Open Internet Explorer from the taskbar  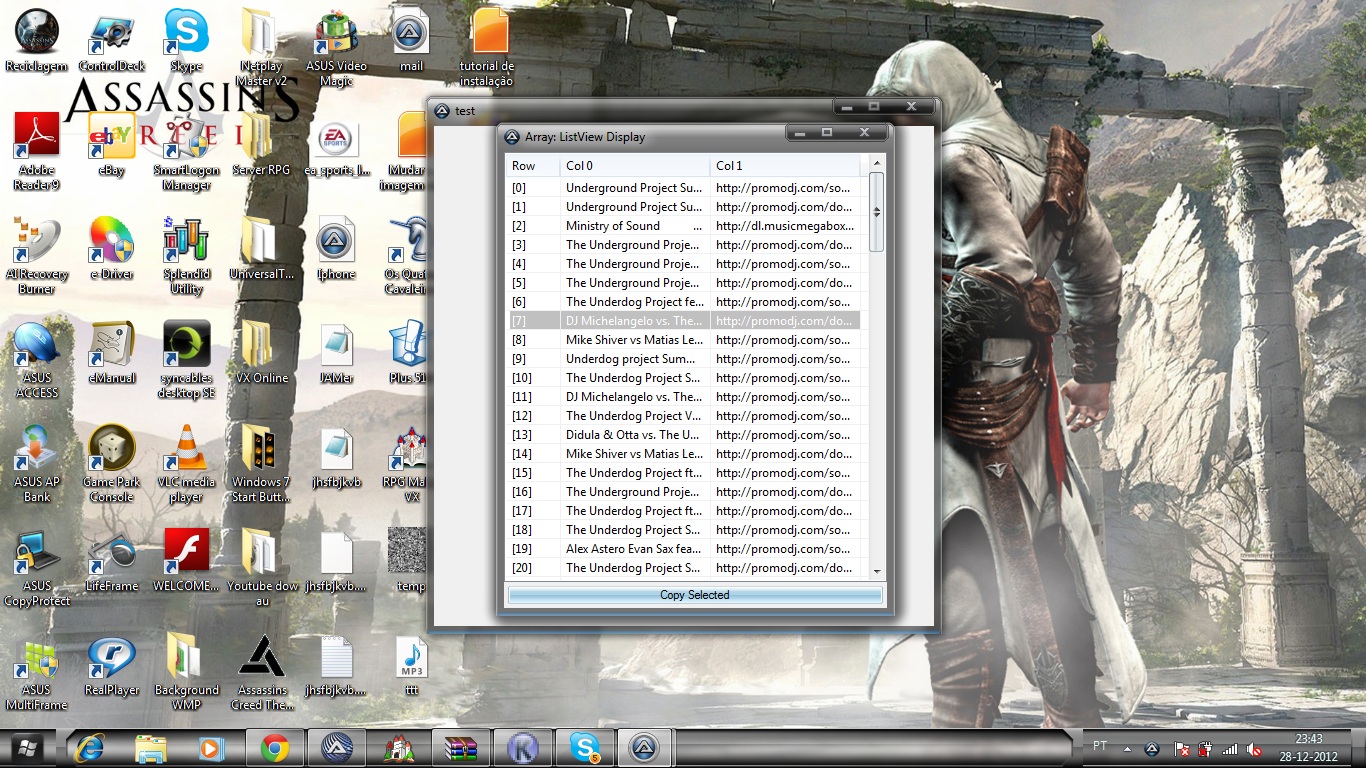click(90, 748)
